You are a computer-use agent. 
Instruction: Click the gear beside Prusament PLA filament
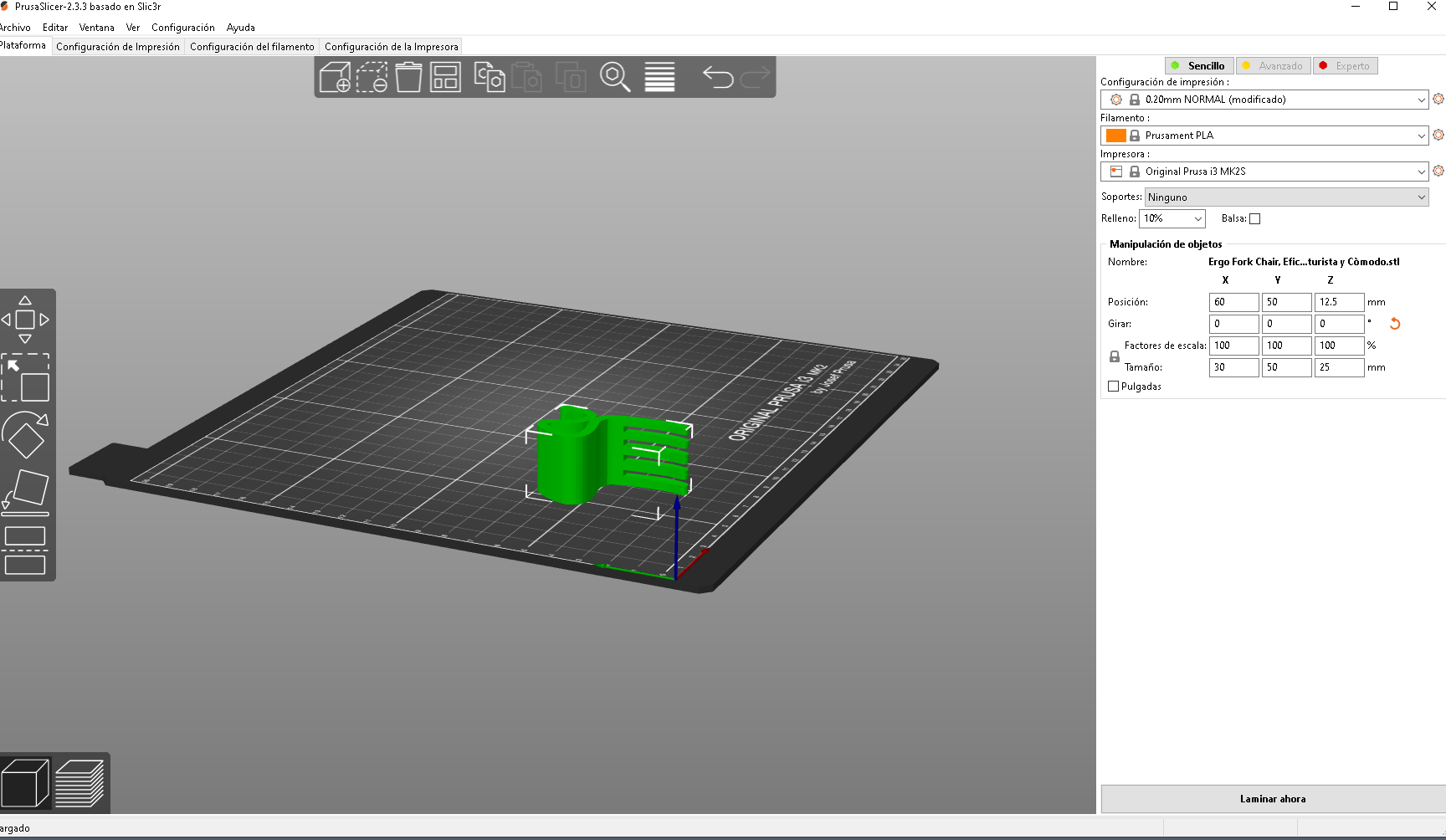[x=1438, y=135]
